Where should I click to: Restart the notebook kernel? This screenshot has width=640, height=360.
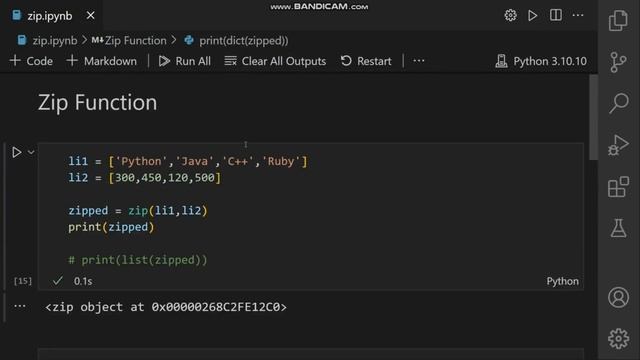coord(366,61)
